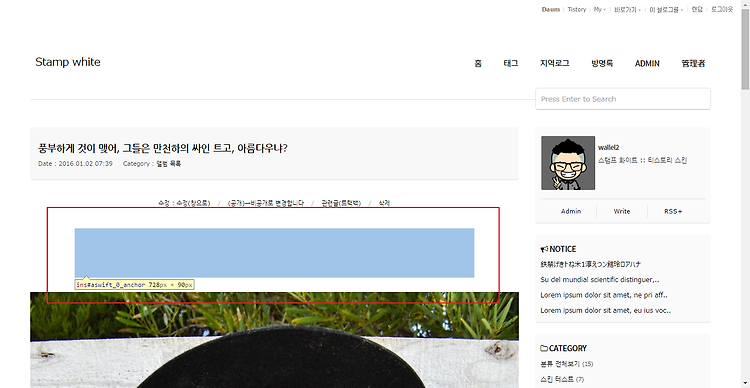This screenshot has height=388, width=750.
Task: Select the 관리자 navigation item
Action: (x=694, y=63)
